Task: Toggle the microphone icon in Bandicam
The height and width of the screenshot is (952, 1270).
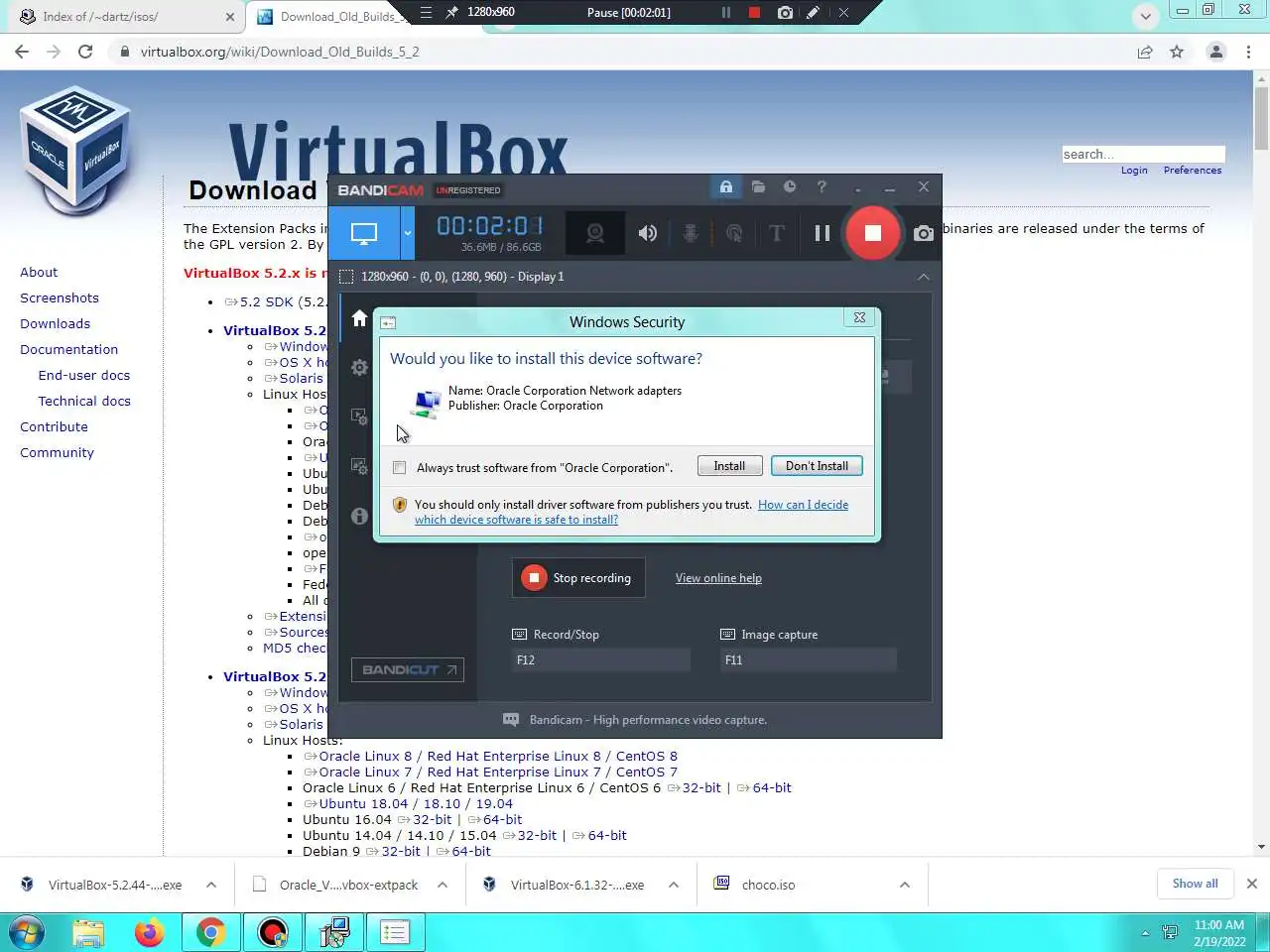Action: tap(691, 233)
